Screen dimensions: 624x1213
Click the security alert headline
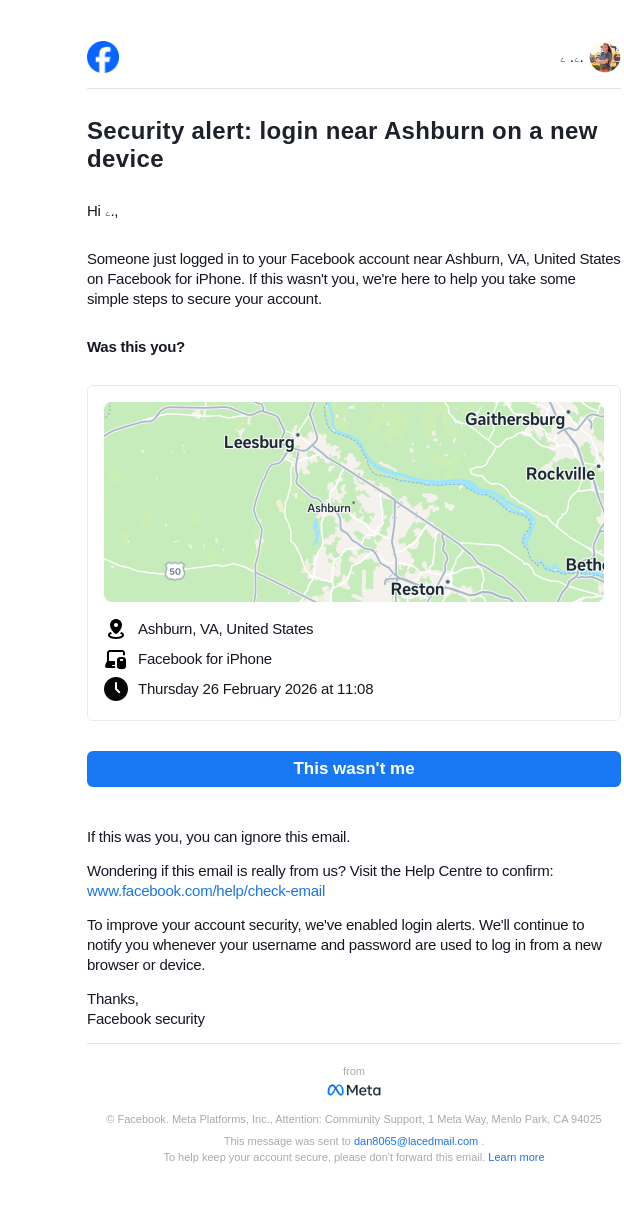click(x=342, y=145)
